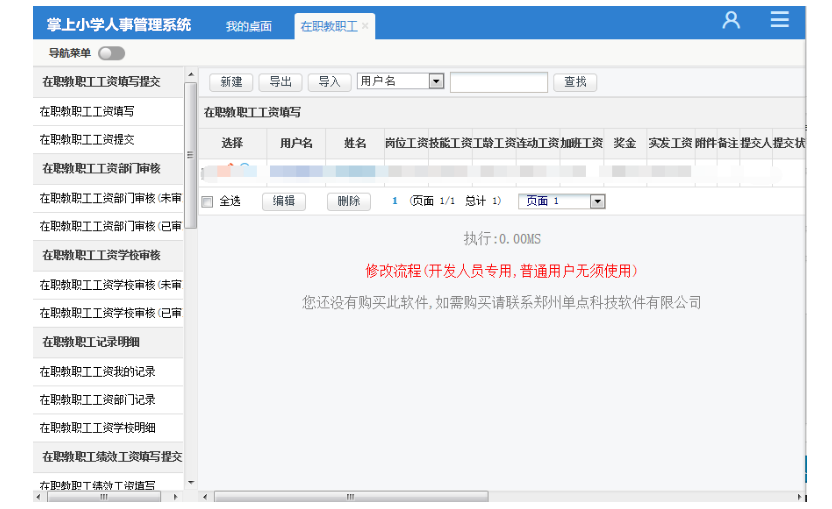Open the hamburger menu icon
This screenshot has width=832, height=509.
[779, 20]
